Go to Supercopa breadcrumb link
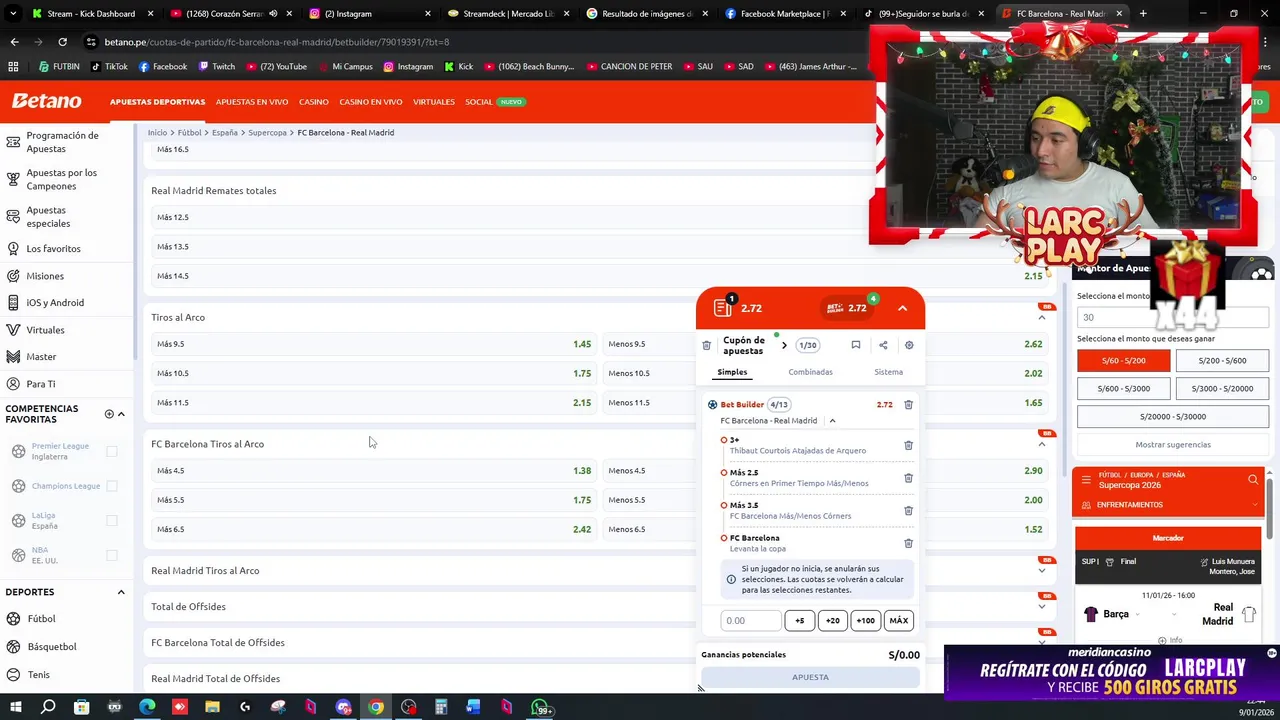1280x720 pixels. click(267, 132)
